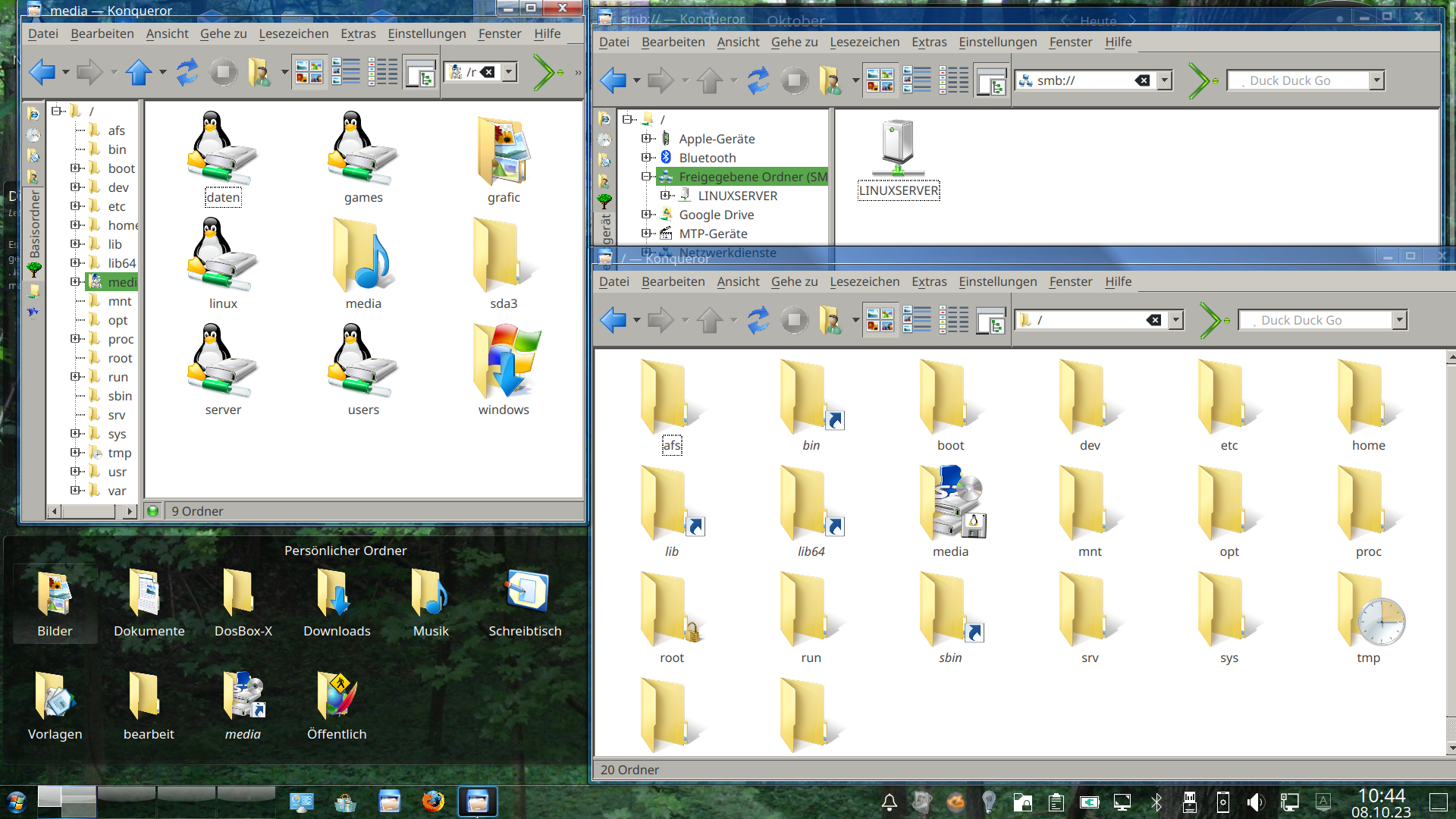Switch to icon view in the media Konqueror window

309,73
